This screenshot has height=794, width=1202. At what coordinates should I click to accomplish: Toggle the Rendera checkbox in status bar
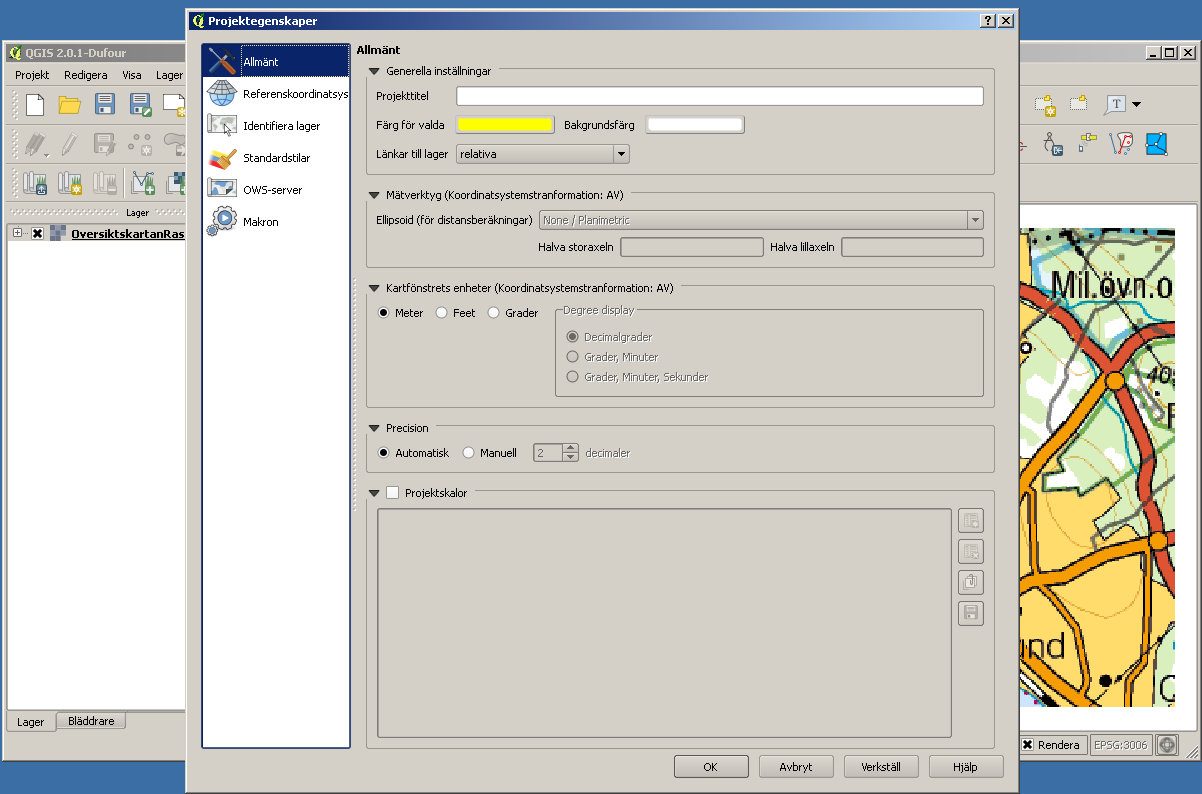point(1027,745)
